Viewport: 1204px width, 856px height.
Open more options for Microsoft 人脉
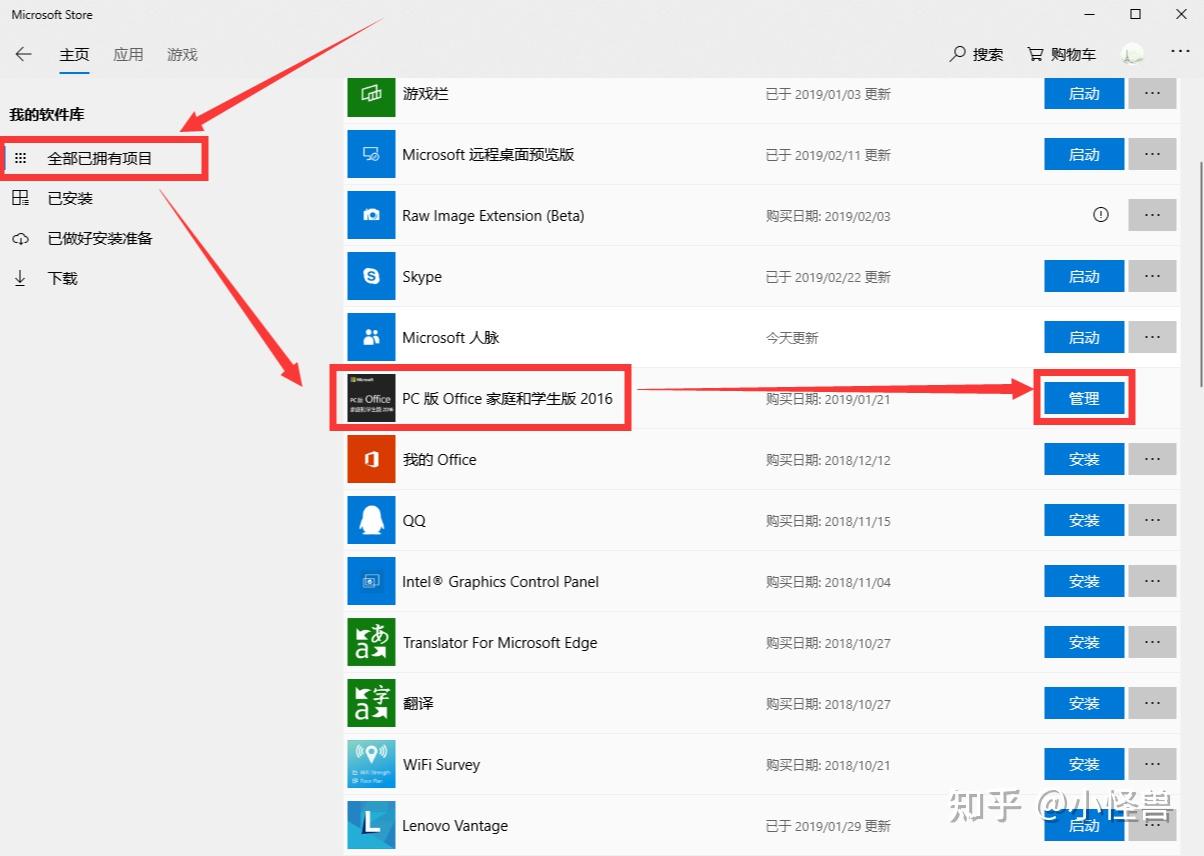pos(1152,338)
